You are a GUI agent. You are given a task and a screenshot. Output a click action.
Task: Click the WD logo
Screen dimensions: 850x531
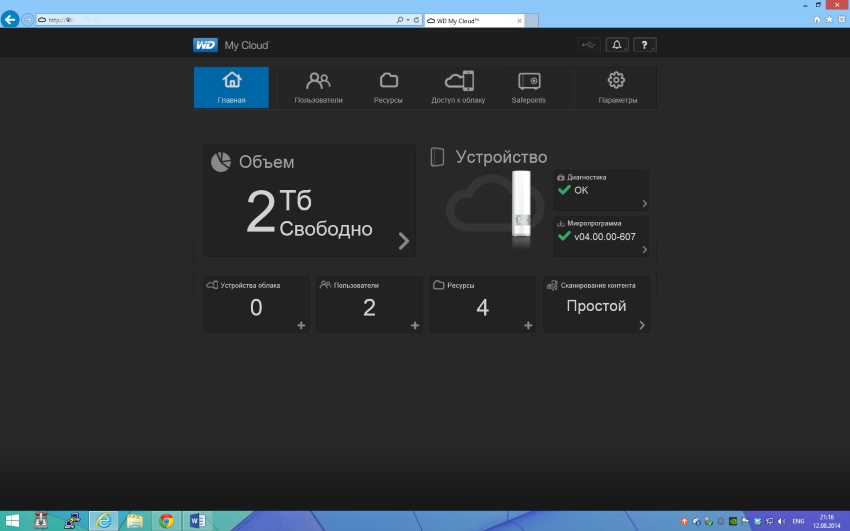(x=205, y=45)
